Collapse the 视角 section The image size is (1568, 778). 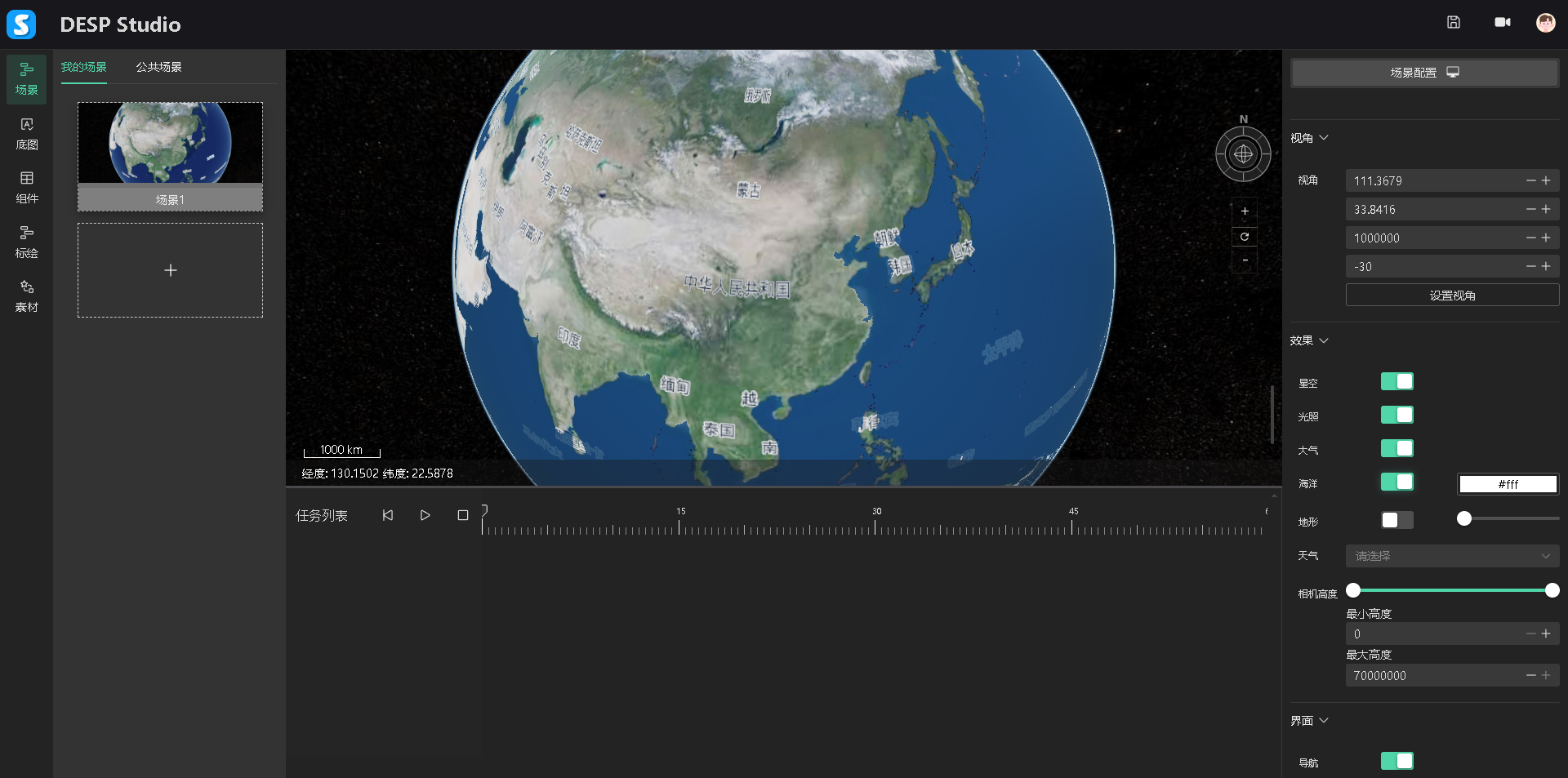[x=1309, y=138]
